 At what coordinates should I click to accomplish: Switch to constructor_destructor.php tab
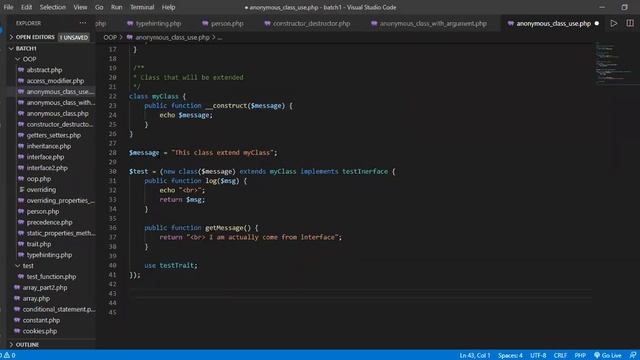(x=307, y=24)
